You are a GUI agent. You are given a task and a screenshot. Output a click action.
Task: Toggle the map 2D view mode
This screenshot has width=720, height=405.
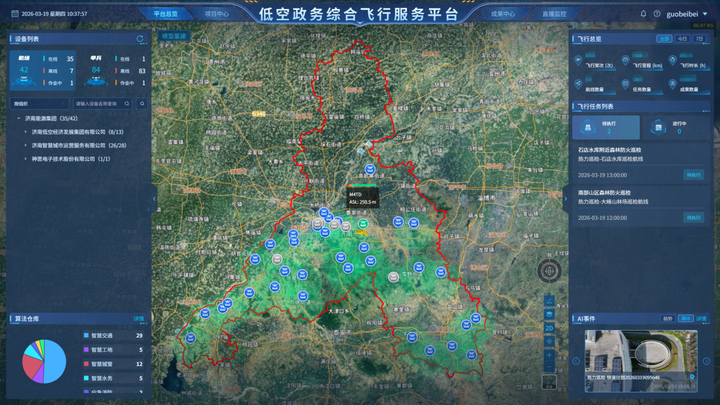click(549, 327)
